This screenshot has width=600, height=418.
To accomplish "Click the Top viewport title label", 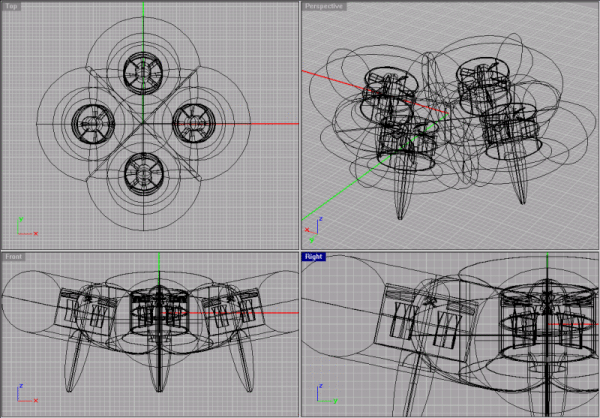I will 12,6.
